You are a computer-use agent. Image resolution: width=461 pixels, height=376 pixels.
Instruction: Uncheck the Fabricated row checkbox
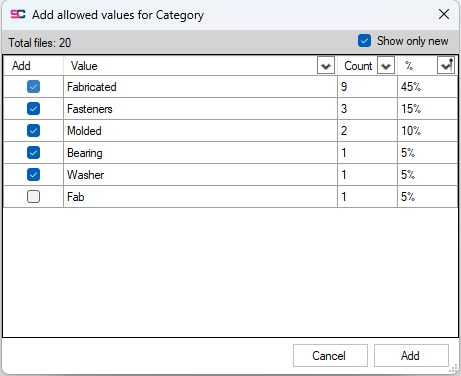pos(33,87)
